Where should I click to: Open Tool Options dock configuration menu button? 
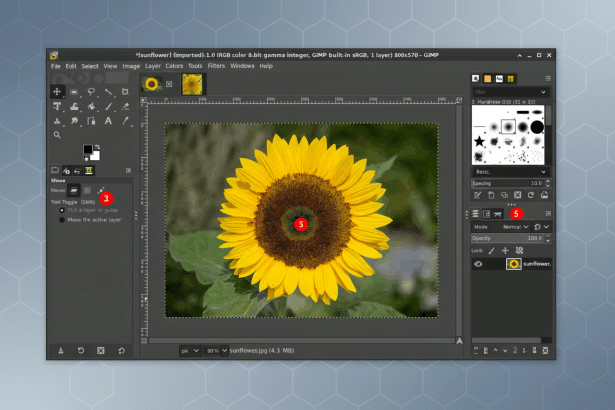point(128,170)
